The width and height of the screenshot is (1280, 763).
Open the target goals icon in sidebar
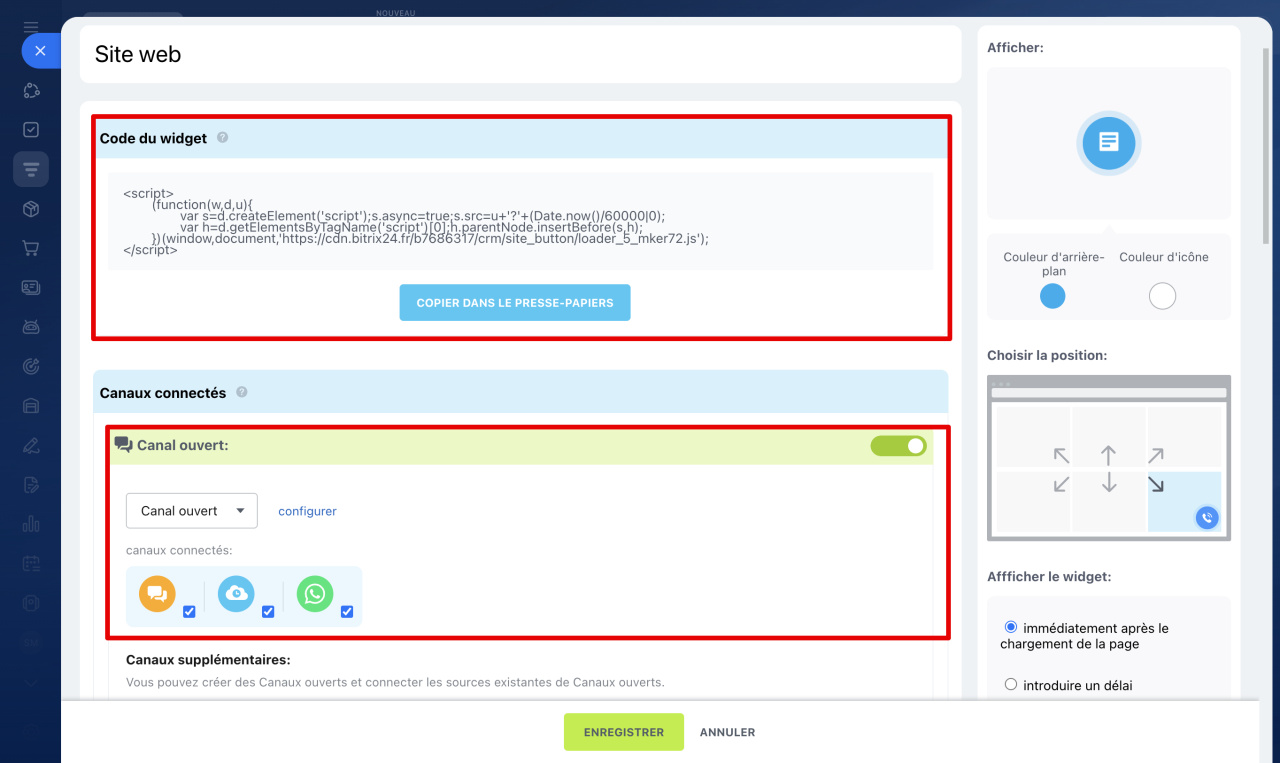click(x=31, y=367)
